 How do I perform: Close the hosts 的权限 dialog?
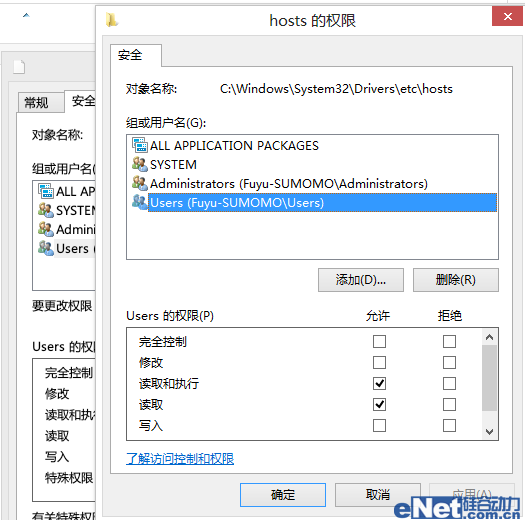pos(507,16)
